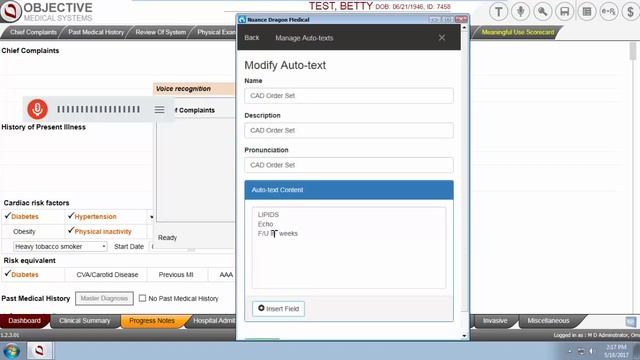The width and height of the screenshot is (640, 360).
Task: Click the Nuance Dragon Medical title bar icon
Action: 242,19
